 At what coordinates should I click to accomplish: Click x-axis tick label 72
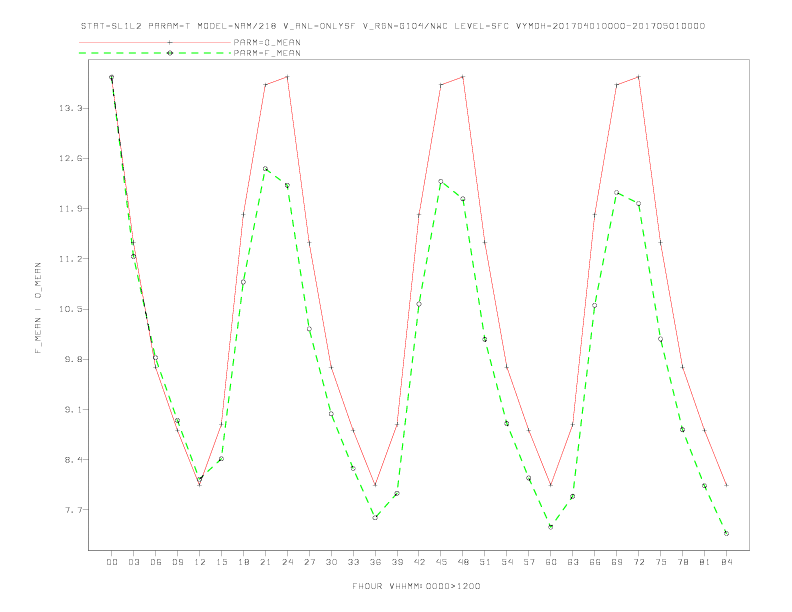tap(638, 562)
